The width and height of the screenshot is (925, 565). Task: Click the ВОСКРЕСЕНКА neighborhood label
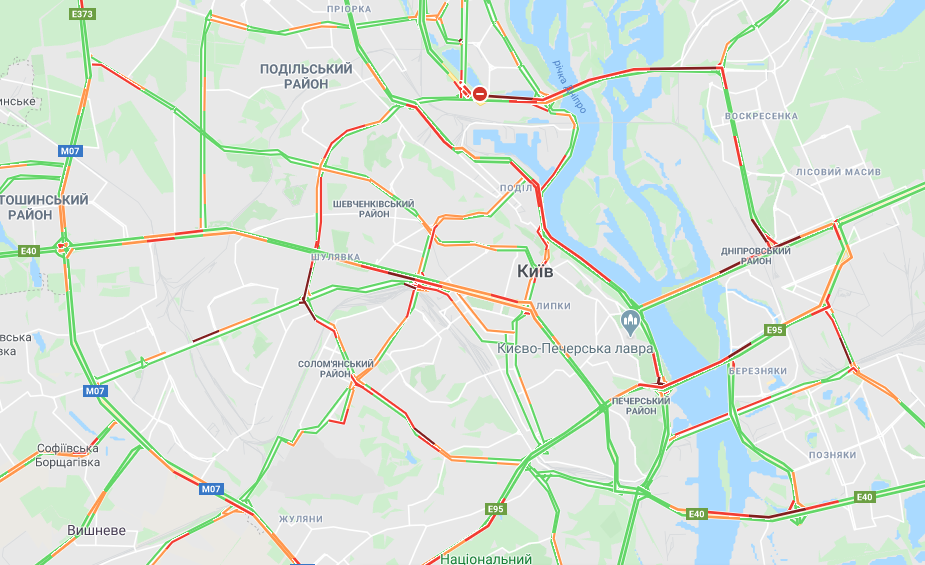761,116
